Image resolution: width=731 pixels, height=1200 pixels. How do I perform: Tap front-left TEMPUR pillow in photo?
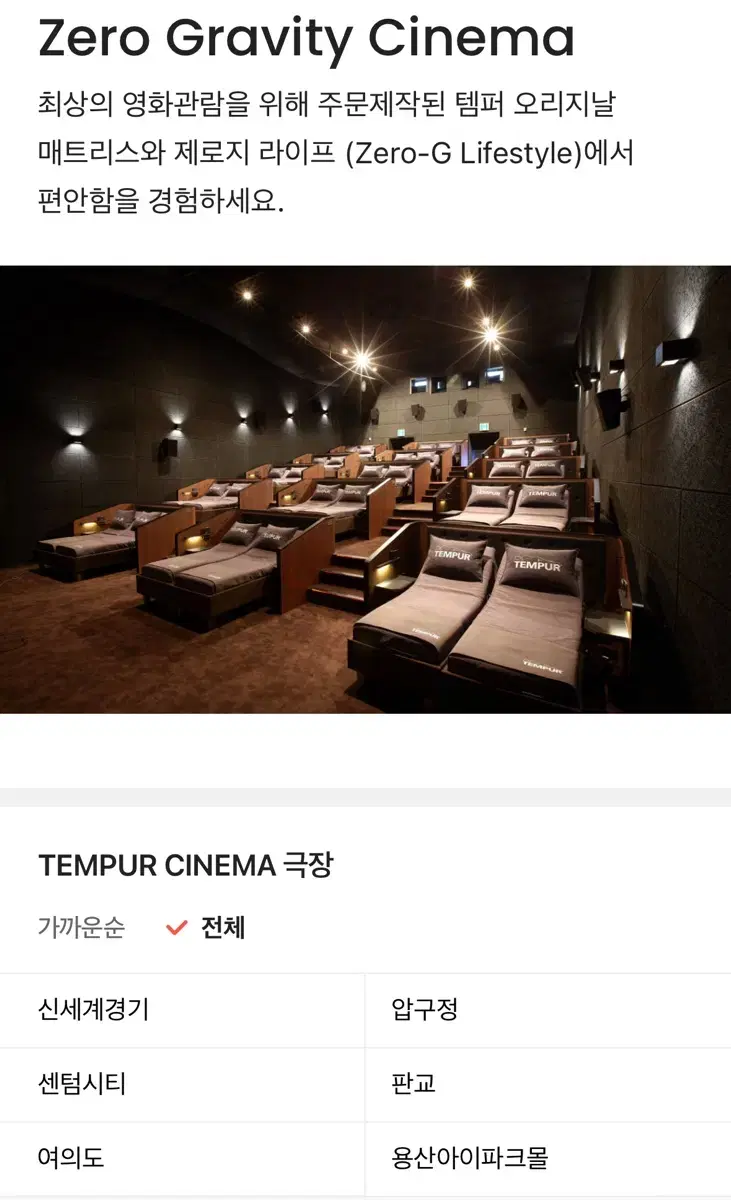click(x=456, y=557)
